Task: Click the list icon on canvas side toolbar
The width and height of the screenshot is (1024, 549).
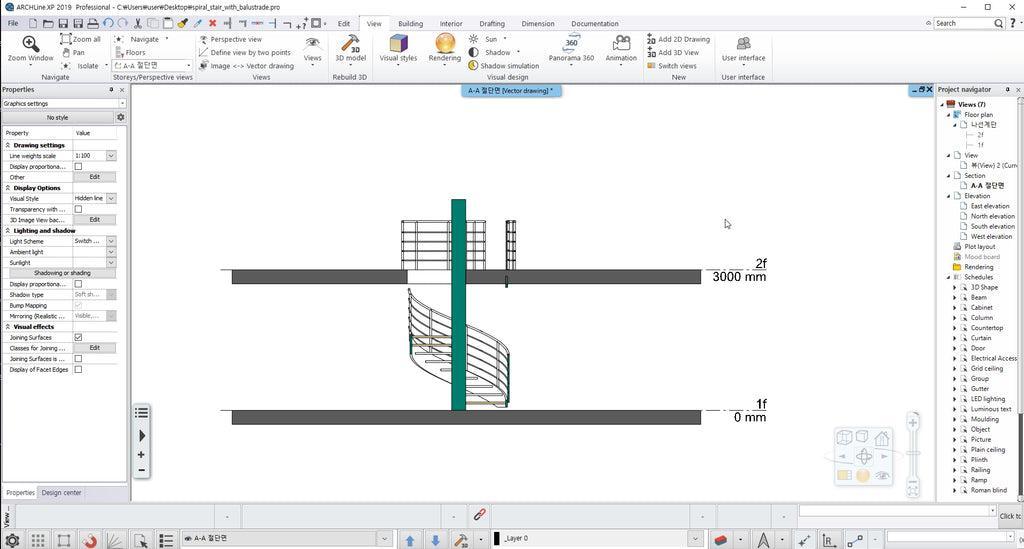Action: [141, 413]
